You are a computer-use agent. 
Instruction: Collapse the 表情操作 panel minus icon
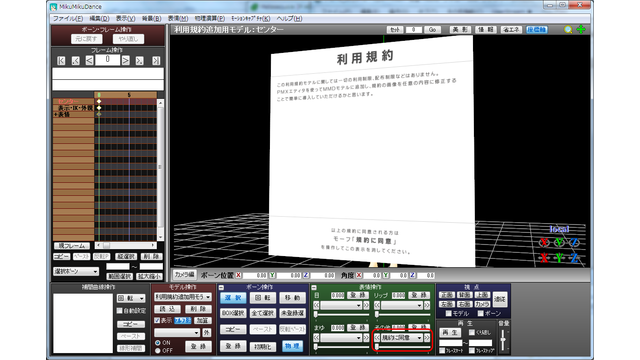pyautogui.click(x=314, y=288)
